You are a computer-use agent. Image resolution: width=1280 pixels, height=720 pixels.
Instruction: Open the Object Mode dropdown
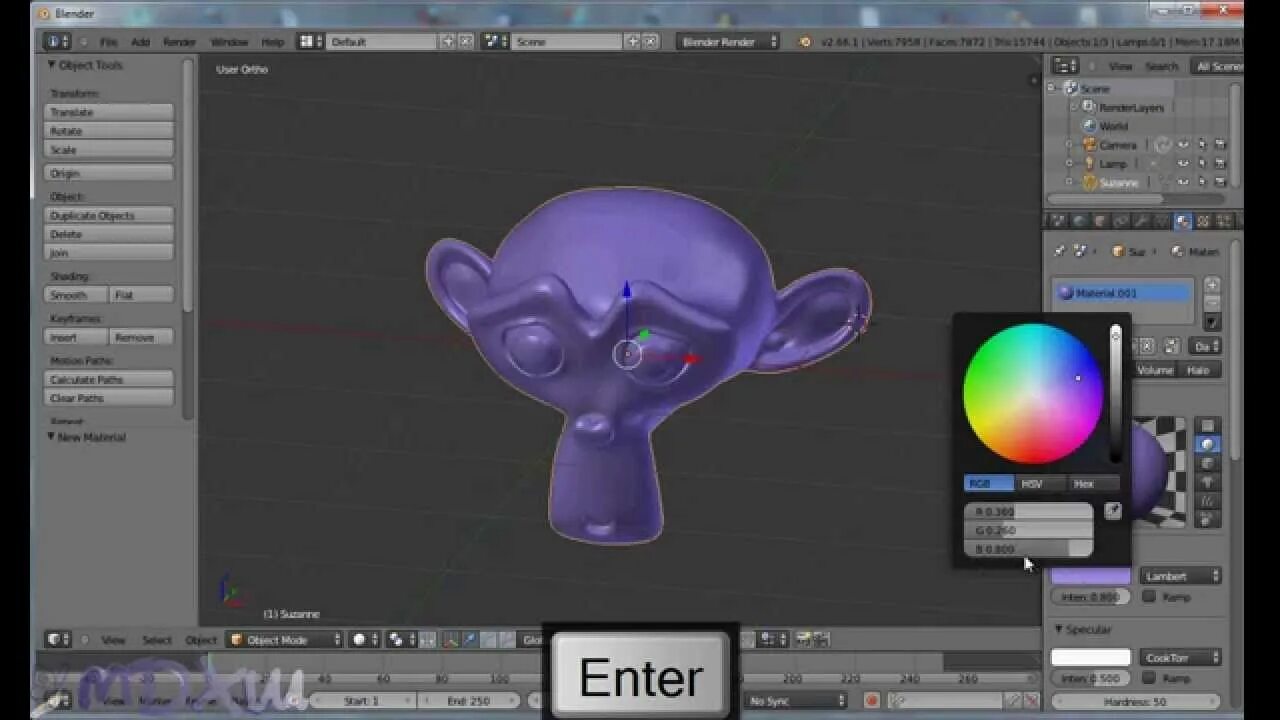tap(285, 640)
